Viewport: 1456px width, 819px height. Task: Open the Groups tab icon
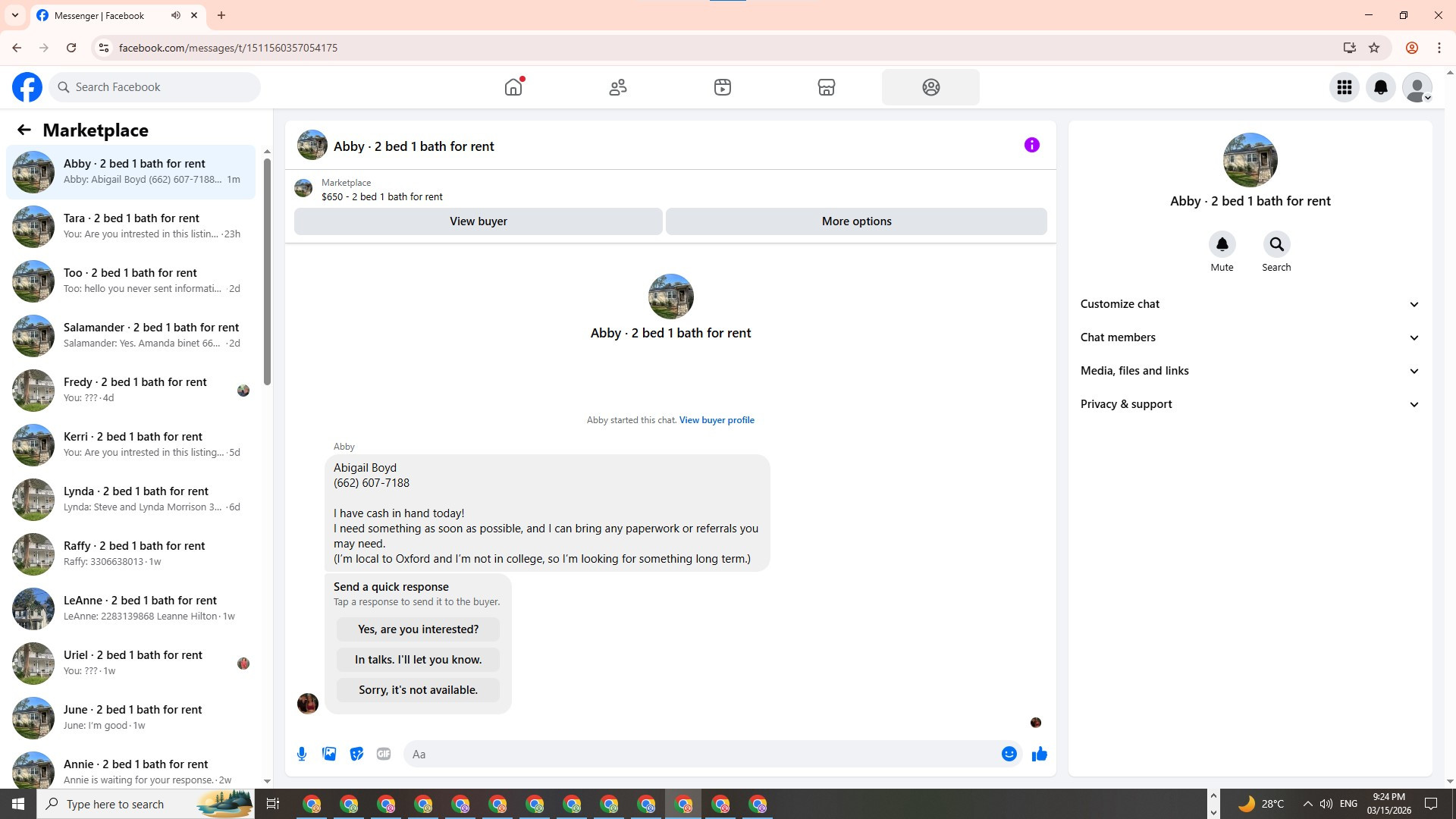click(x=931, y=87)
